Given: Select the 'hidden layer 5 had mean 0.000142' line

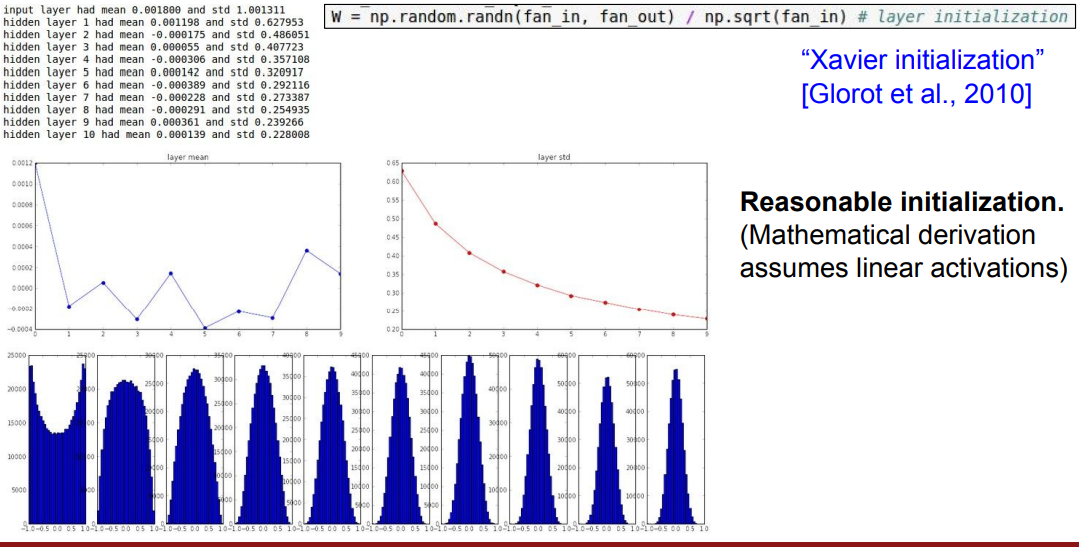Looking at the screenshot, I should (x=153, y=72).
